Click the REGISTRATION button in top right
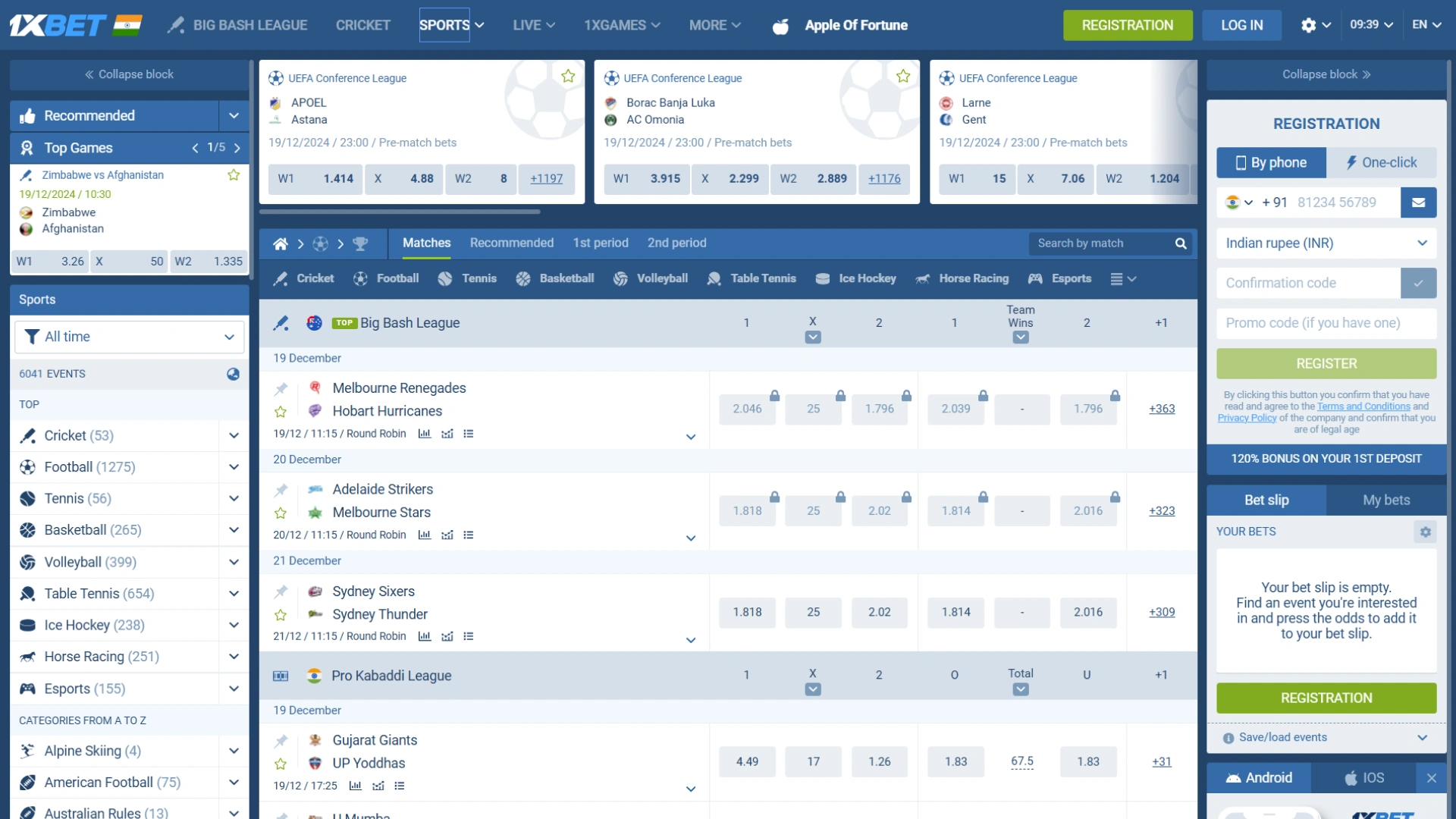Screen dimensions: 1456x819 click(x=1128, y=25)
